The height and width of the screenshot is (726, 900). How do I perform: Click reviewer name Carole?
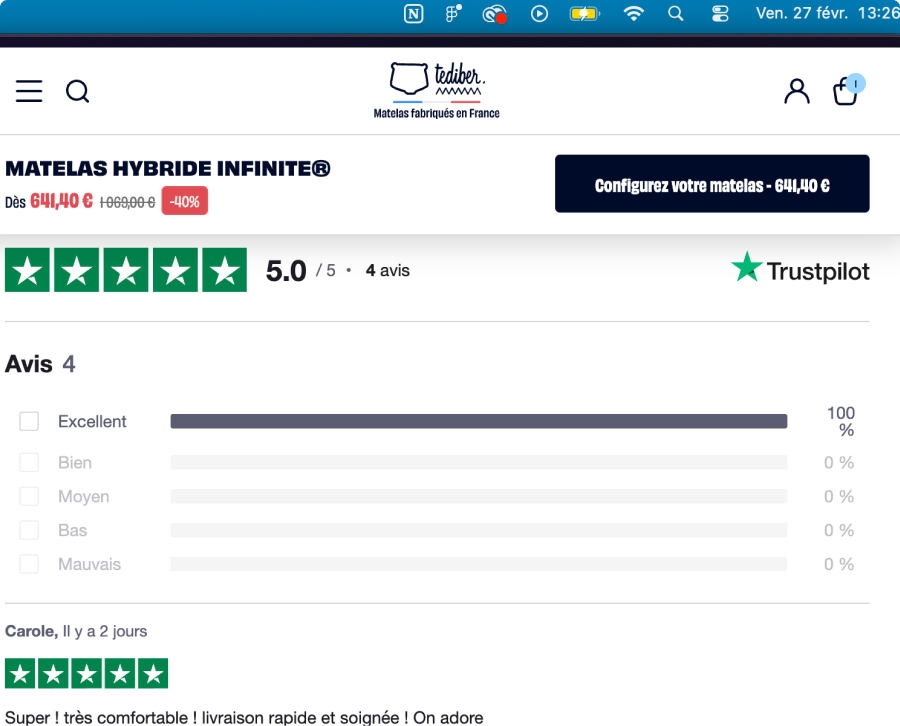[x=31, y=631]
